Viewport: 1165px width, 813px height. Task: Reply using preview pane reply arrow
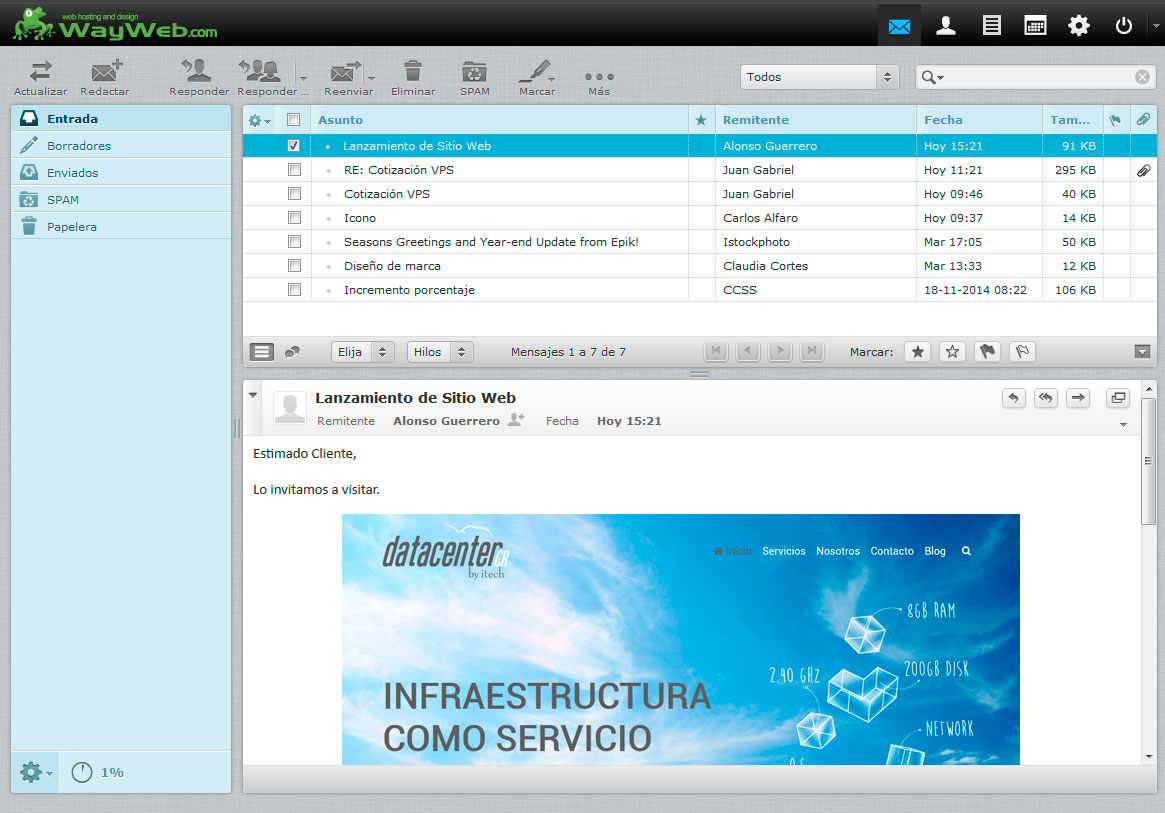[x=1013, y=398]
